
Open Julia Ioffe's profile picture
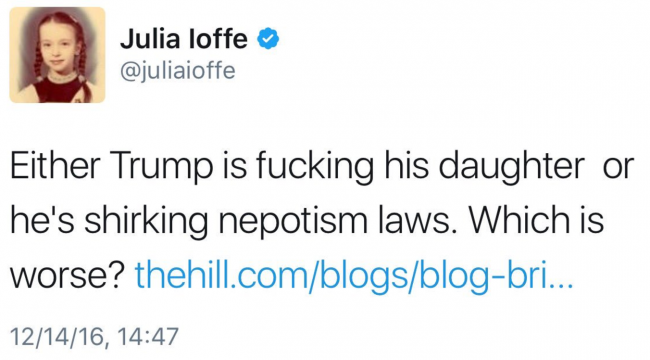pyautogui.click(x=57, y=55)
